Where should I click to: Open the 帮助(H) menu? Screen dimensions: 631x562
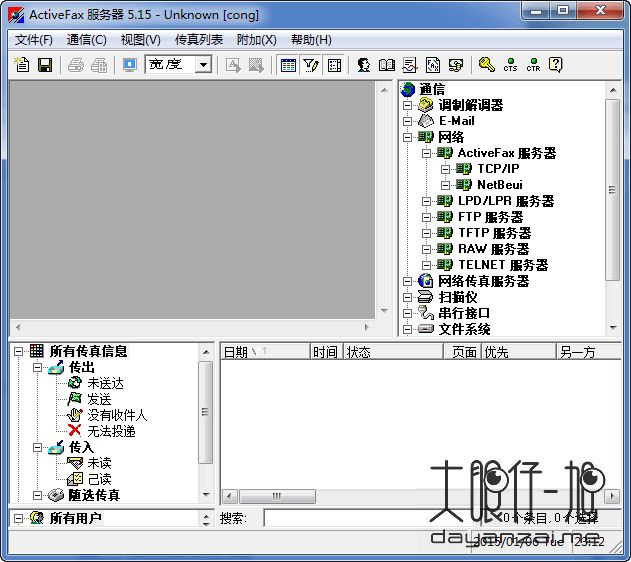pos(311,40)
